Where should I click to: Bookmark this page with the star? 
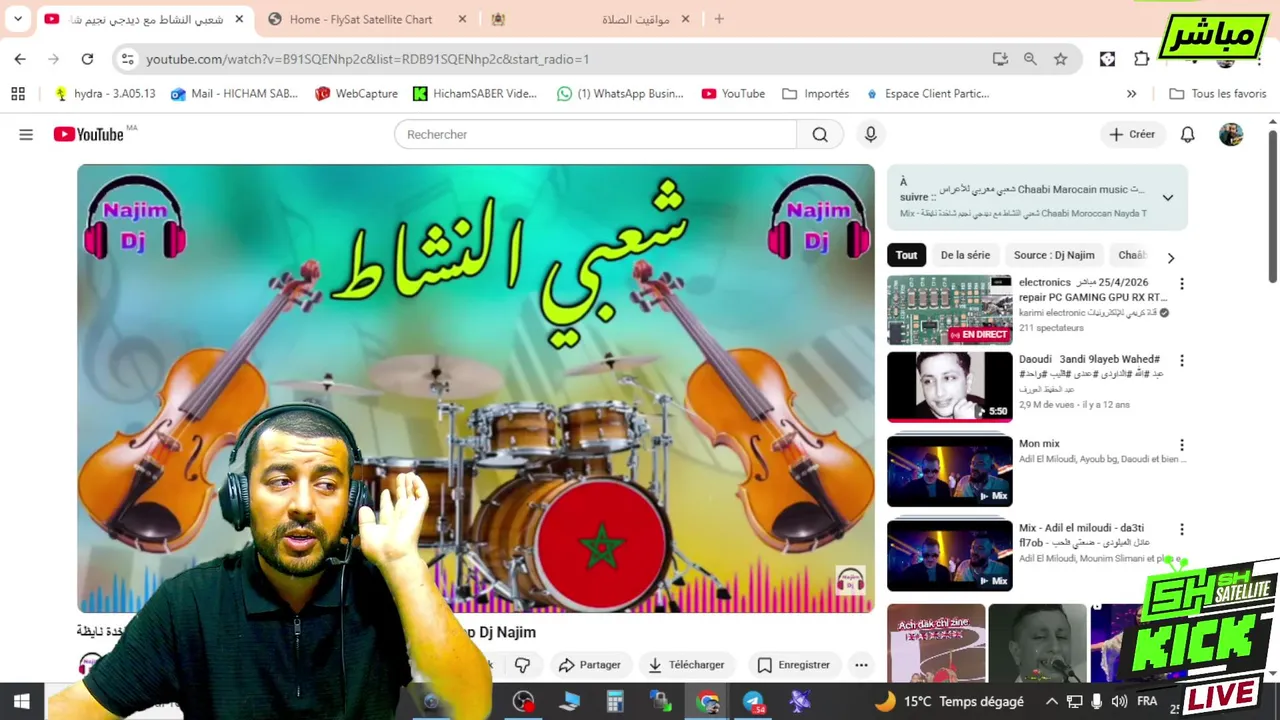tap(1060, 59)
